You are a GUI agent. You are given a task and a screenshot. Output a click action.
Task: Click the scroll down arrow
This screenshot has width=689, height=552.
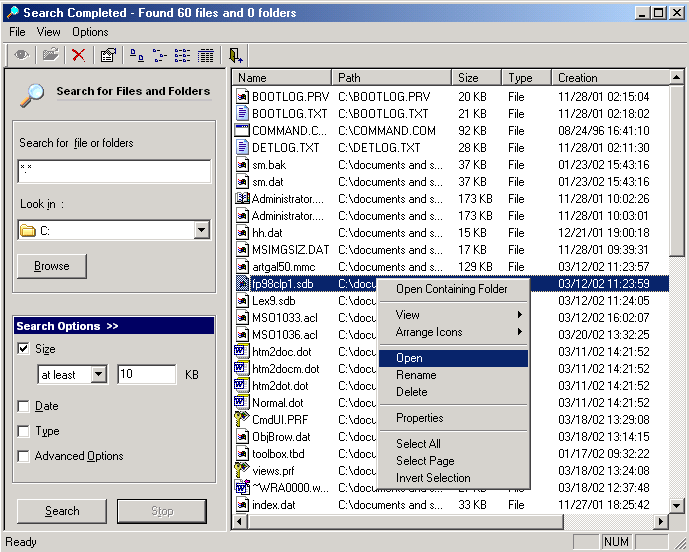(x=677, y=505)
